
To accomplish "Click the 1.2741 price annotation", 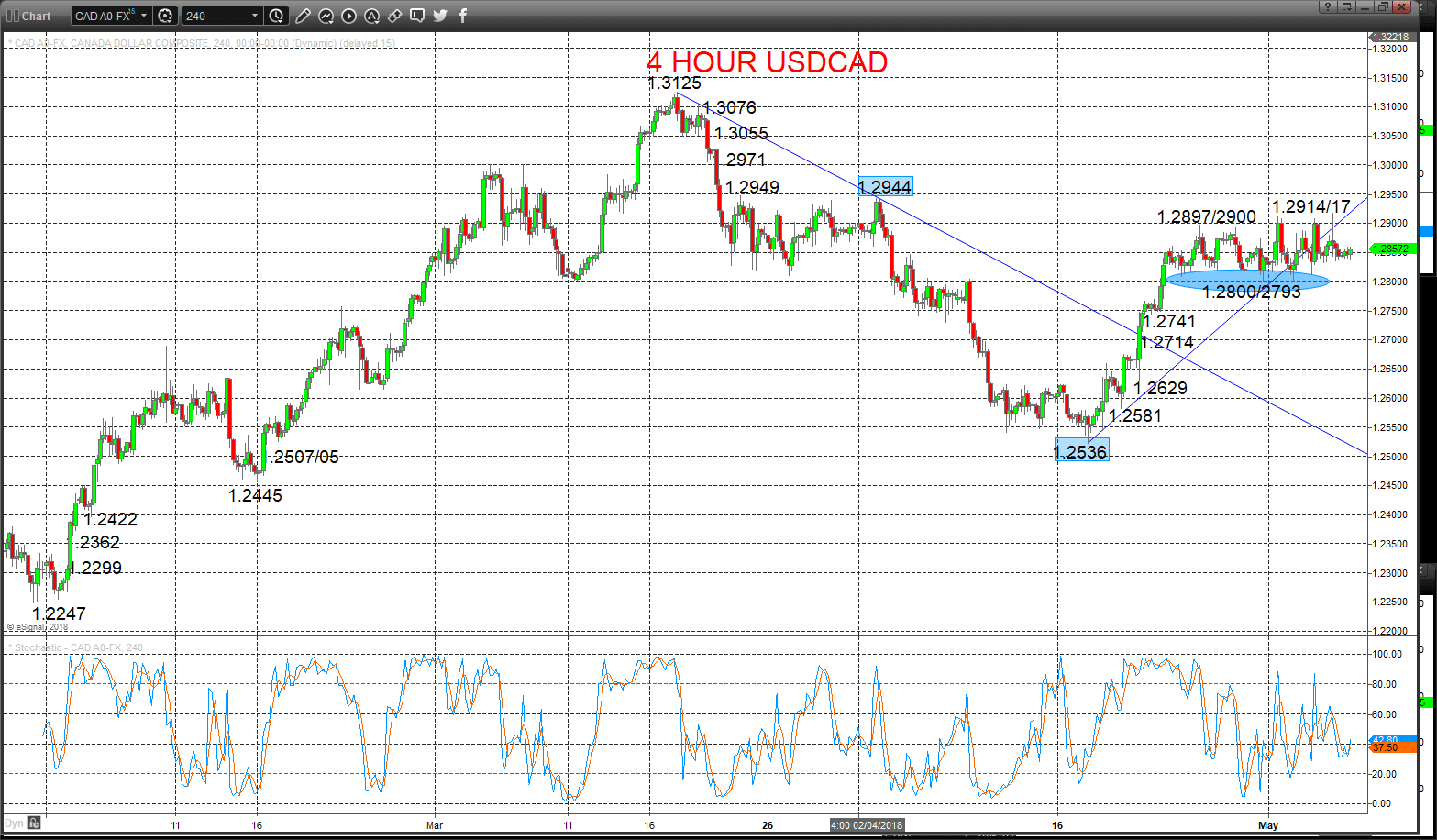I will pyautogui.click(x=1169, y=321).
